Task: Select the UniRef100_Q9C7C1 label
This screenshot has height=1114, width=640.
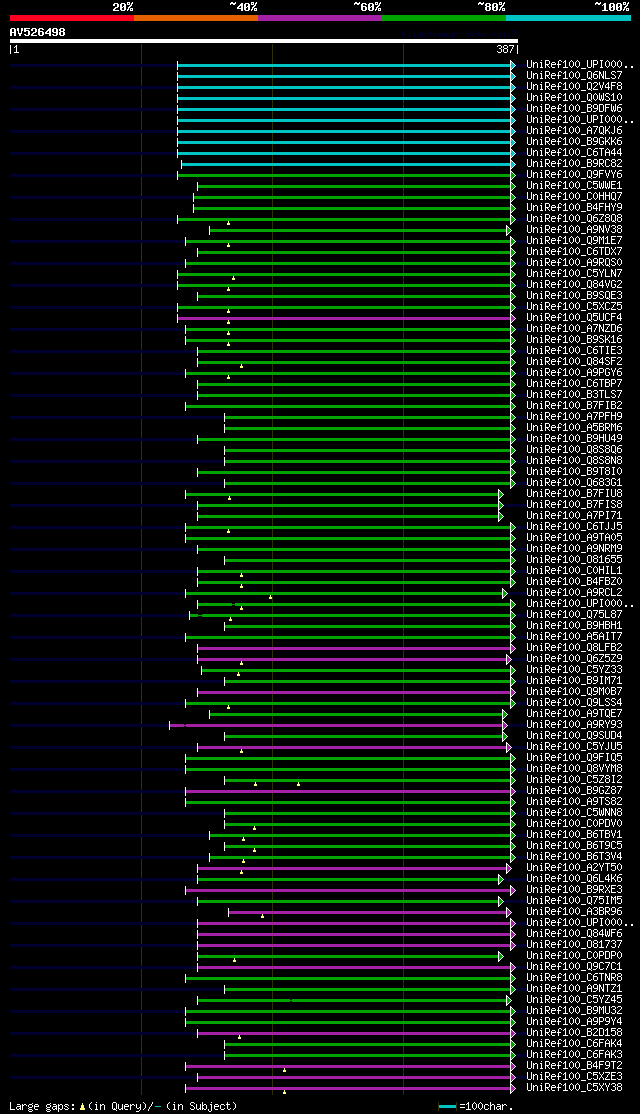Action: pyautogui.click(x=575, y=967)
